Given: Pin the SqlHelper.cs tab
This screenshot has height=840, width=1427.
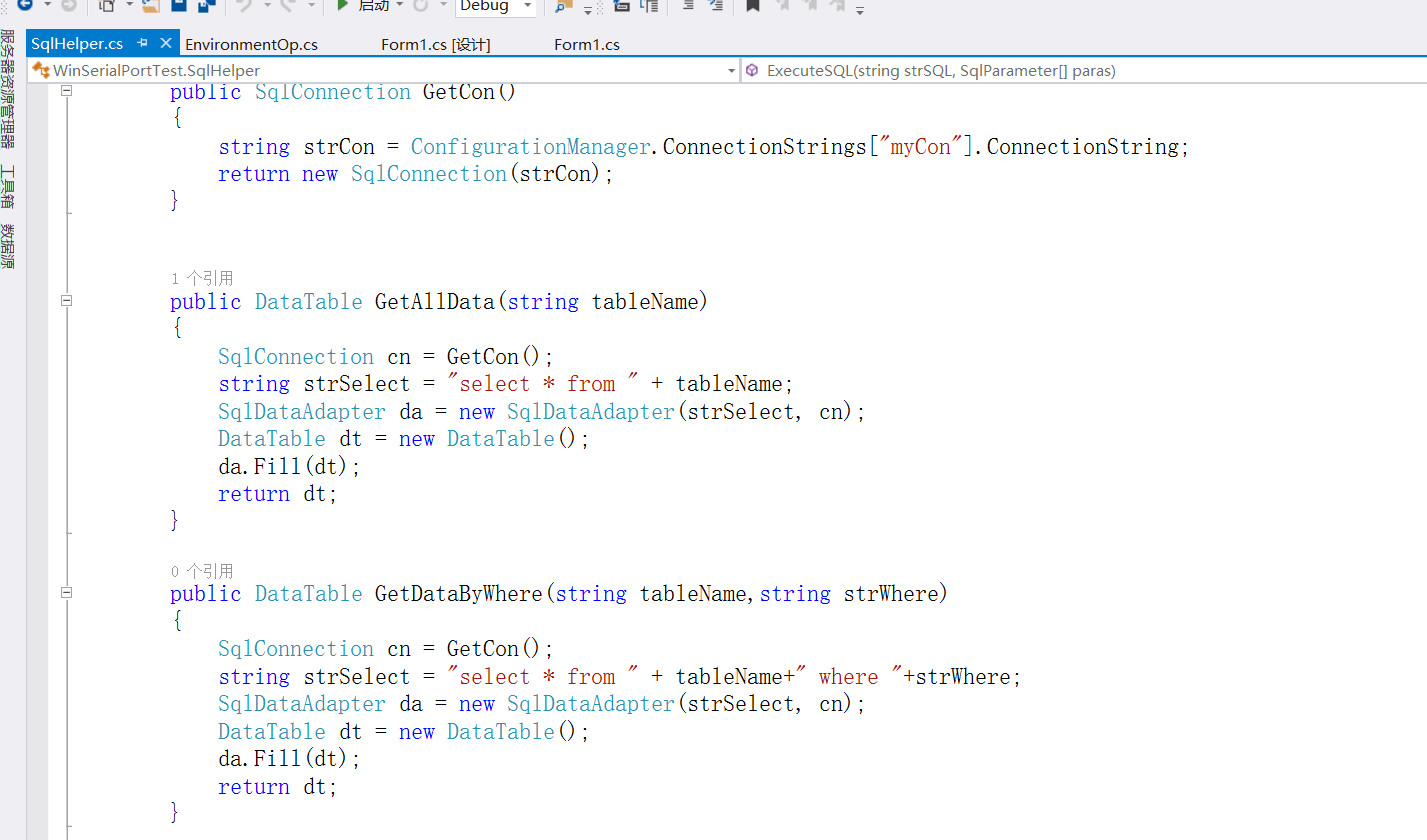Looking at the screenshot, I should pos(143,43).
